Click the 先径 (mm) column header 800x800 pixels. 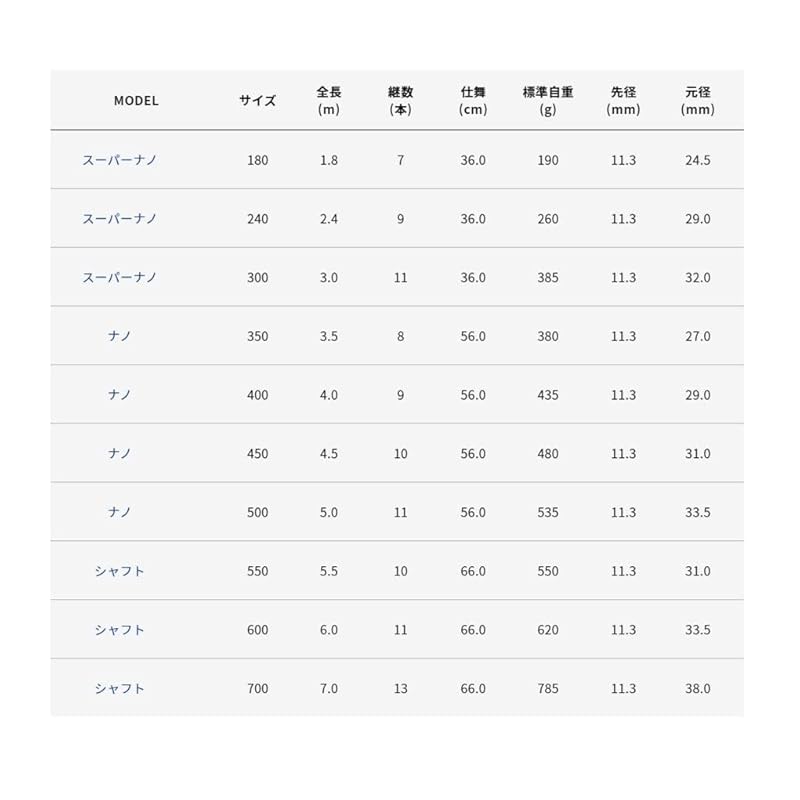click(x=623, y=101)
